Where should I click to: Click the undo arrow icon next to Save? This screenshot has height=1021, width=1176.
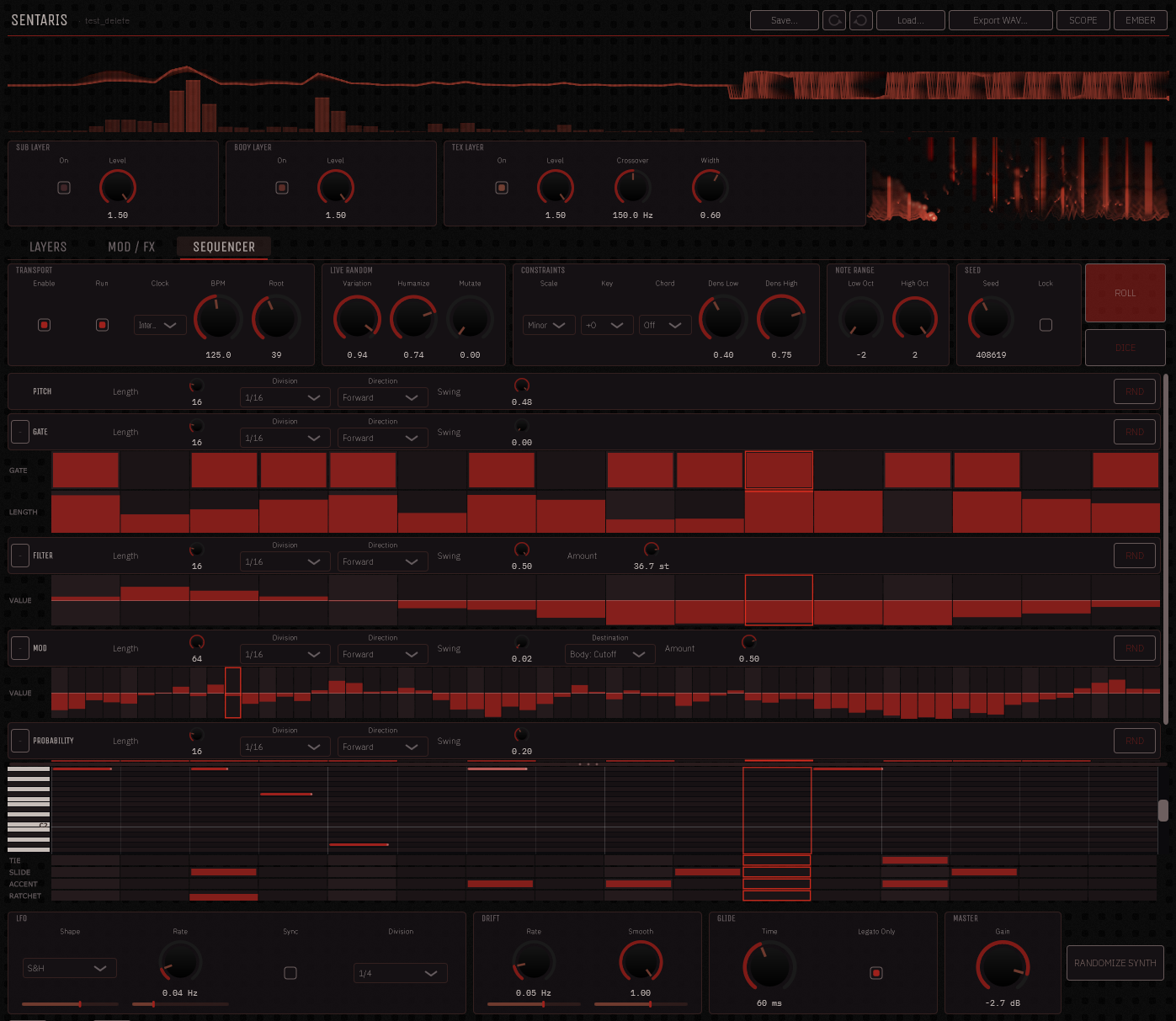pyautogui.click(x=834, y=20)
